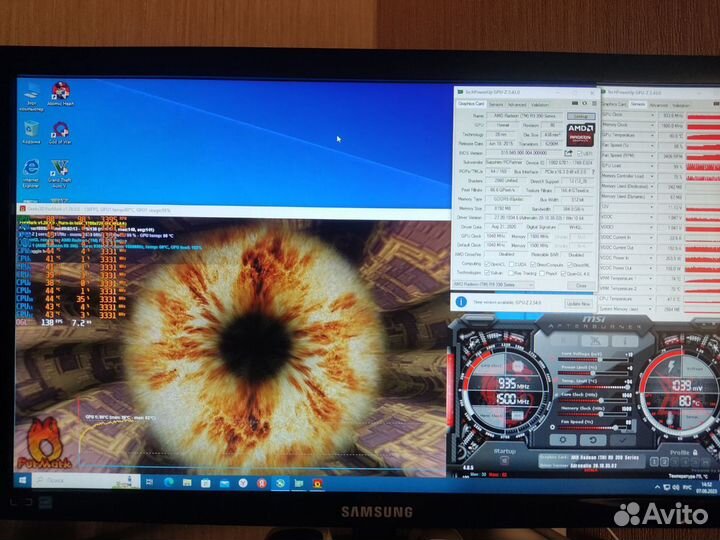The image size is (720, 540).
Task: Expand the CPU Temperature sensor dropdown
Action: 652,299
